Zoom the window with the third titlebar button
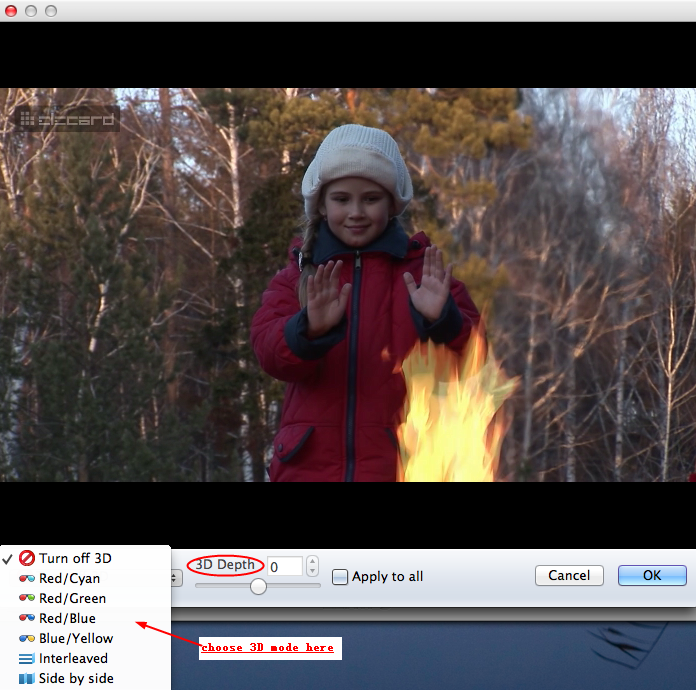The width and height of the screenshot is (696, 690). click(51, 11)
